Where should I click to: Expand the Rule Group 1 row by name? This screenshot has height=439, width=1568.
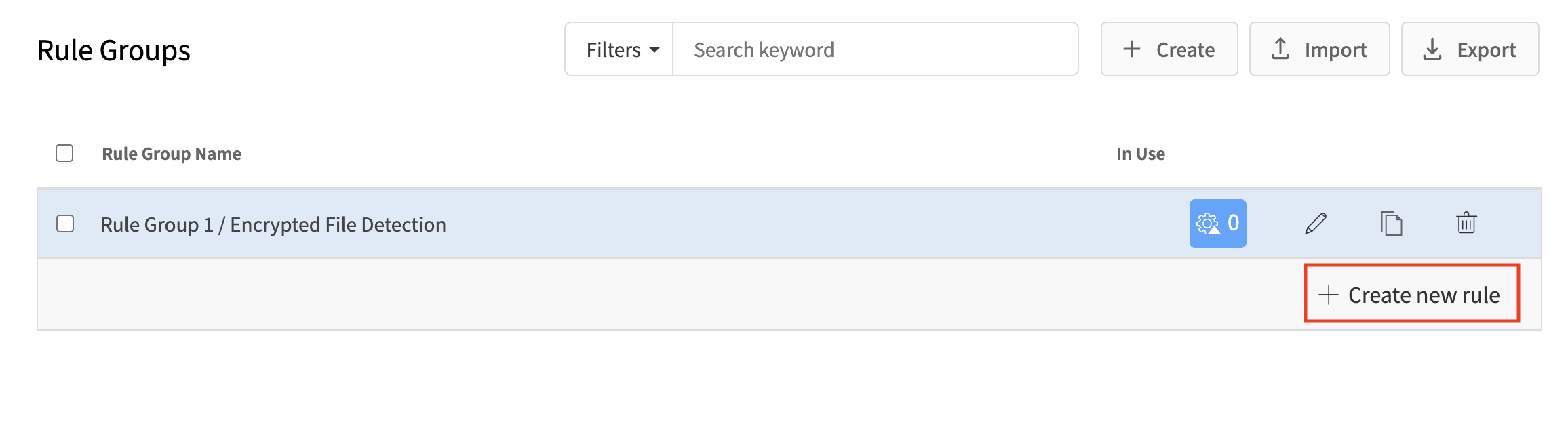click(273, 224)
